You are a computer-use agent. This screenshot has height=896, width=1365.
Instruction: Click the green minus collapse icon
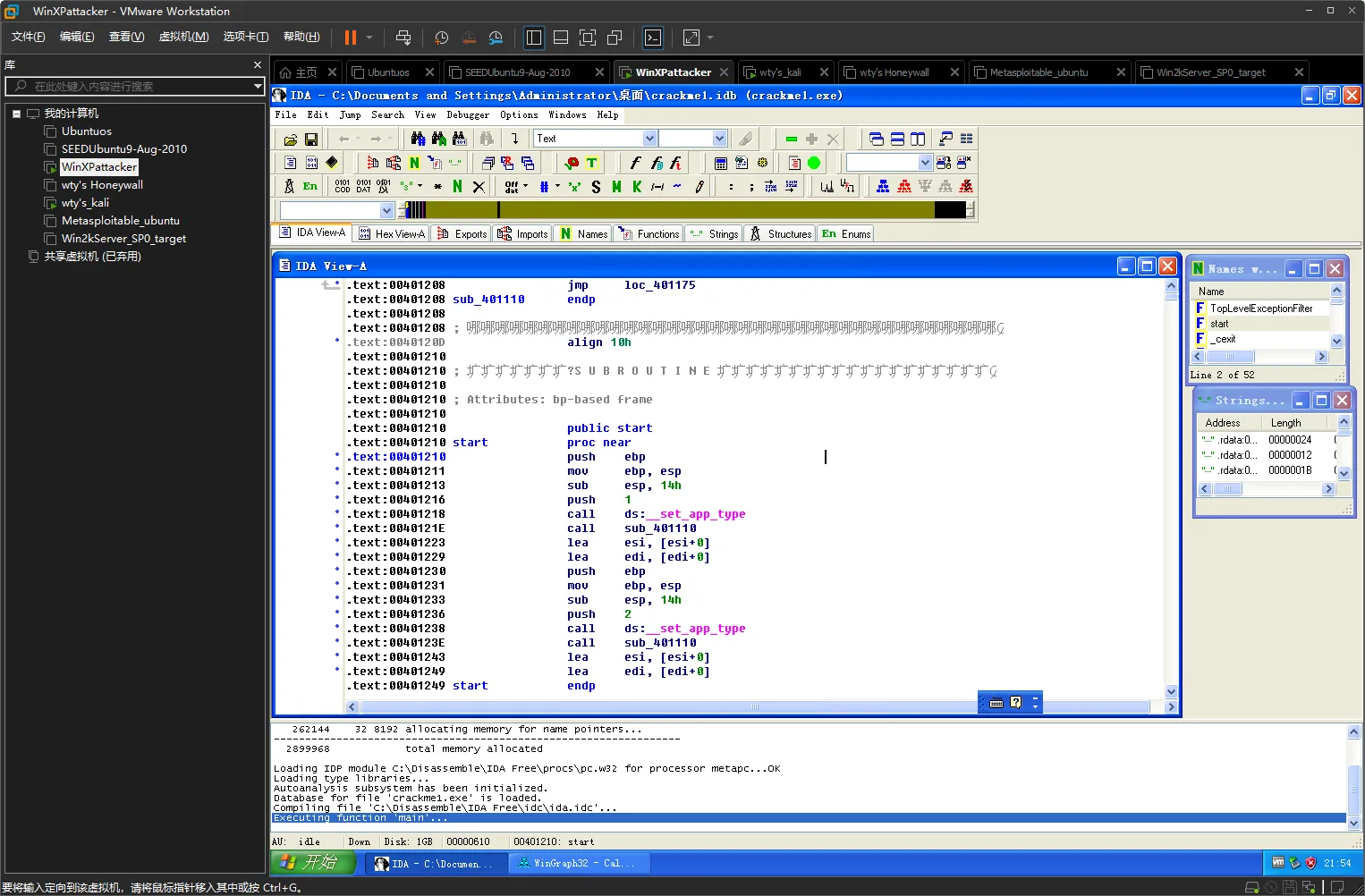tap(792, 139)
